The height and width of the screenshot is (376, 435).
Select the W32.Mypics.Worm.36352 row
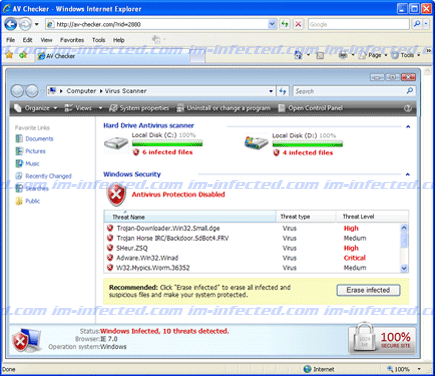tap(252, 268)
